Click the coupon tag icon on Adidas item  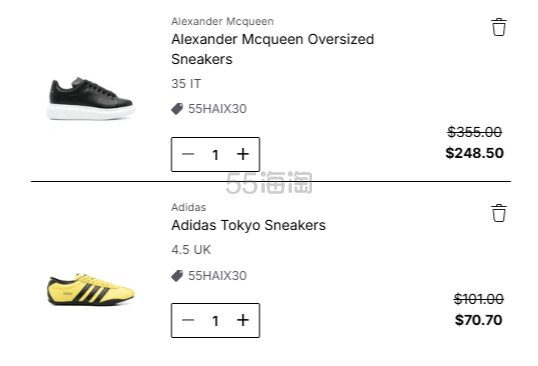point(177,275)
